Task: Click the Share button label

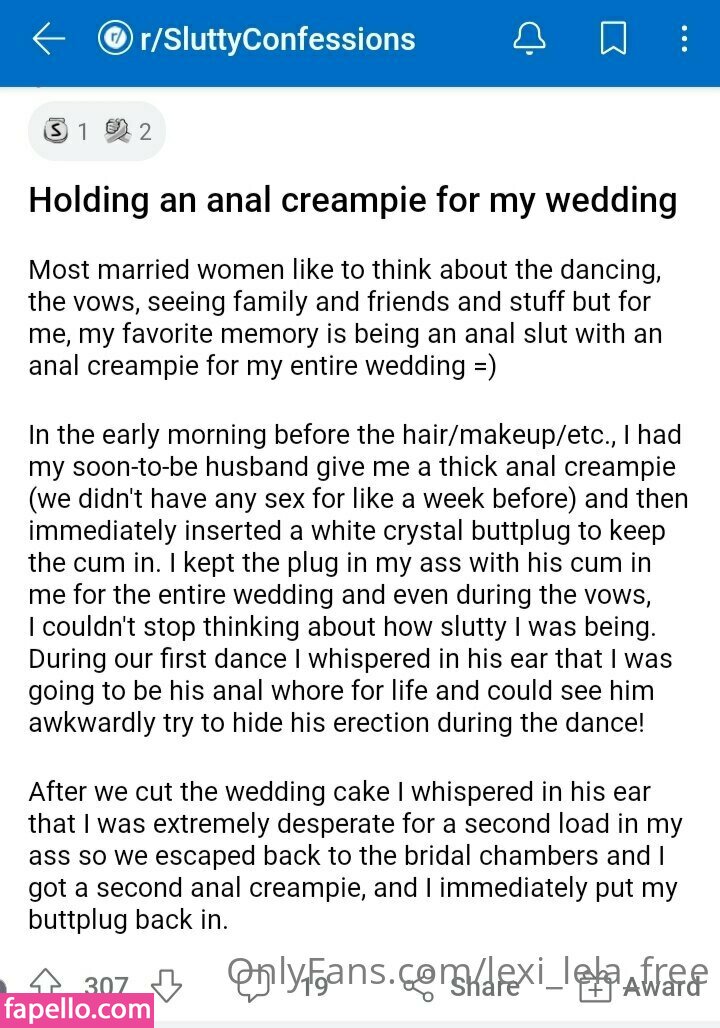Action: tap(484, 987)
